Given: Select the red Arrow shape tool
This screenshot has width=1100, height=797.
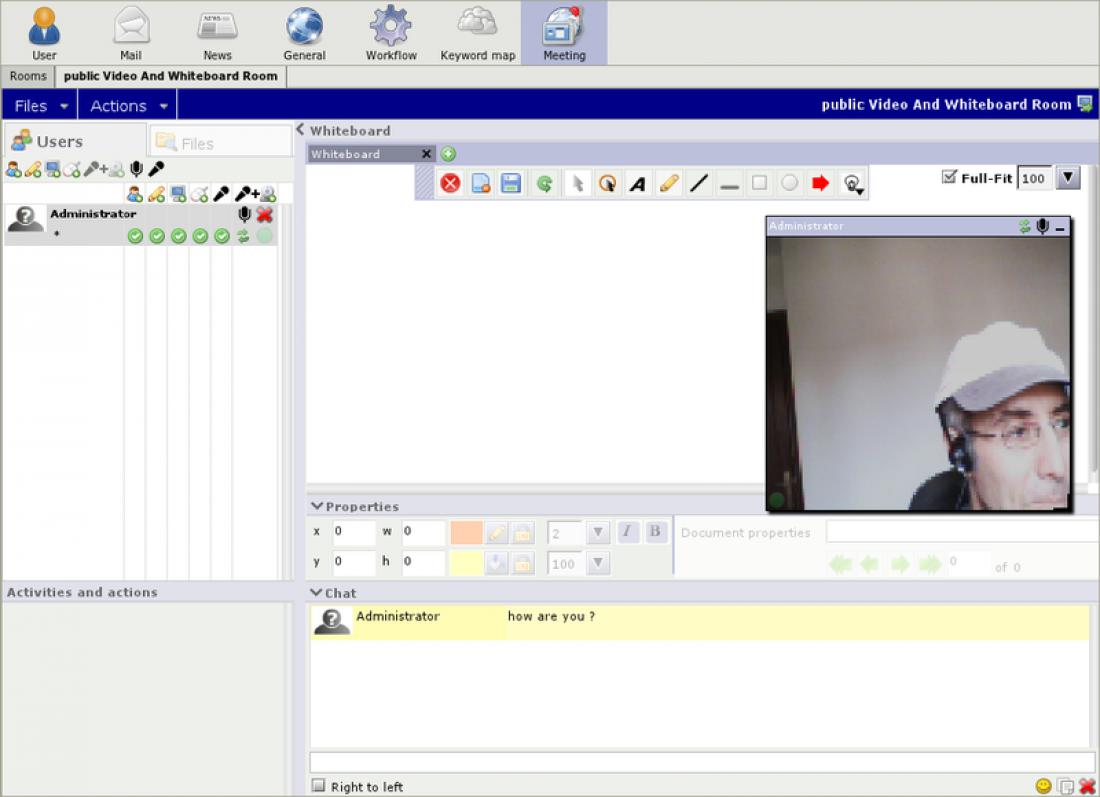Looking at the screenshot, I should click(x=818, y=183).
